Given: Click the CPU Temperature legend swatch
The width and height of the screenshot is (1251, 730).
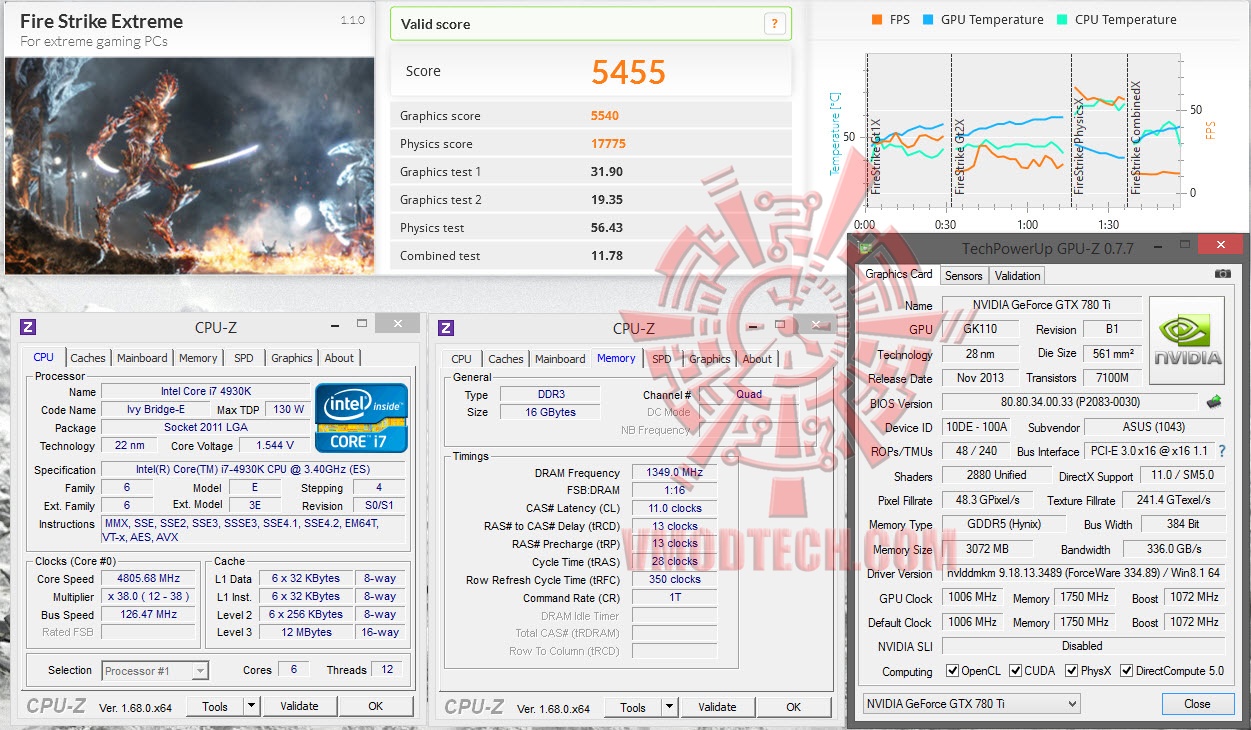Looking at the screenshot, I should pyautogui.click(x=1062, y=19).
